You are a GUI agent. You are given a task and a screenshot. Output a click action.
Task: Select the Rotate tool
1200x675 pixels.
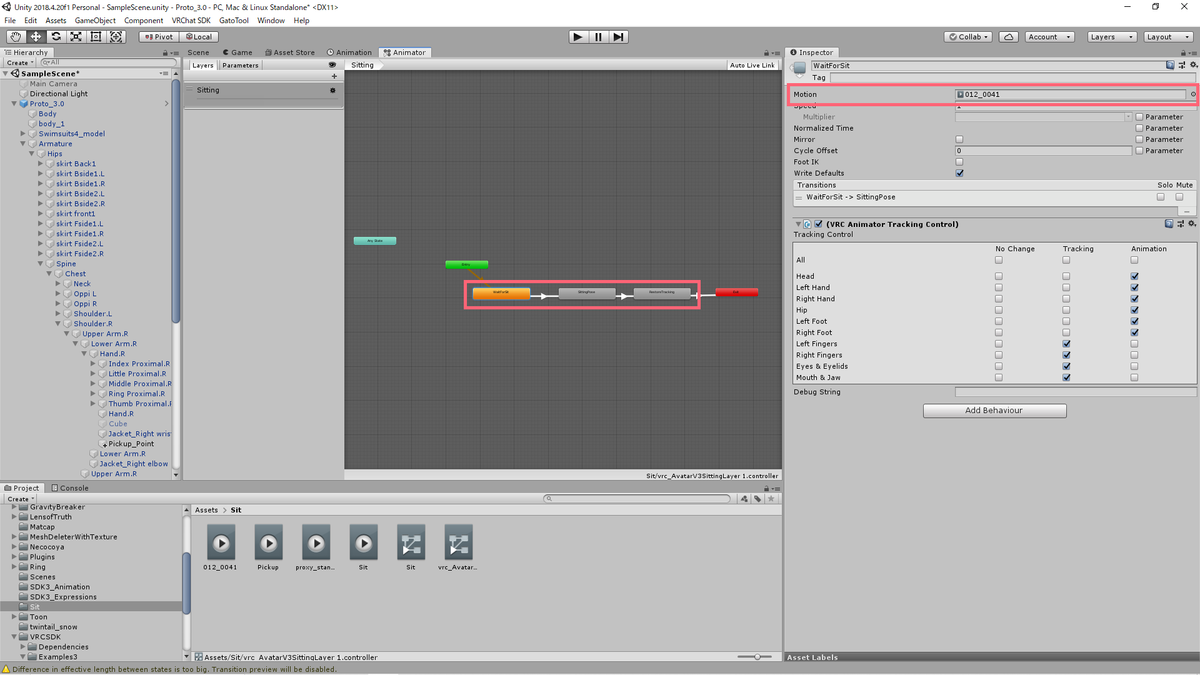tap(56, 37)
